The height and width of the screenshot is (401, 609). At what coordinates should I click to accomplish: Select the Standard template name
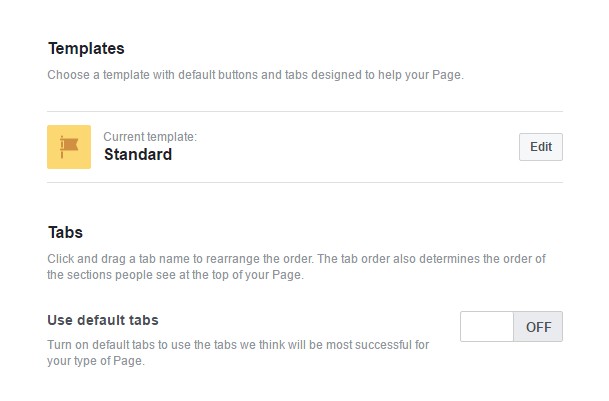coord(138,155)
